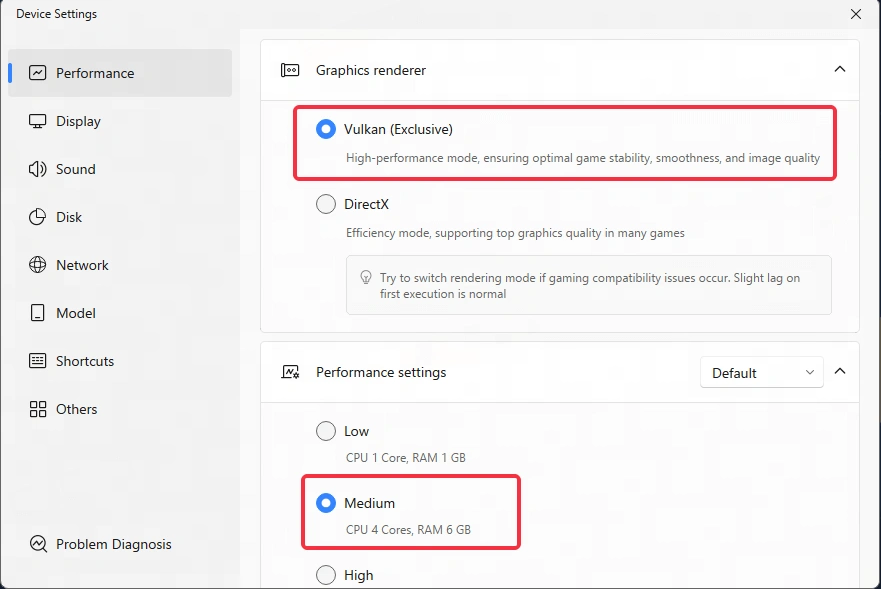Switch to the Display settings tab
Screen dimensions: 881x589
[x=80, y=120]
